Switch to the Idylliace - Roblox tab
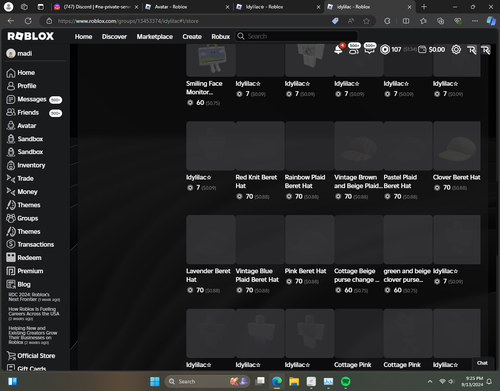Viewport: 500px width, 391px height. (x=278, y=7)
